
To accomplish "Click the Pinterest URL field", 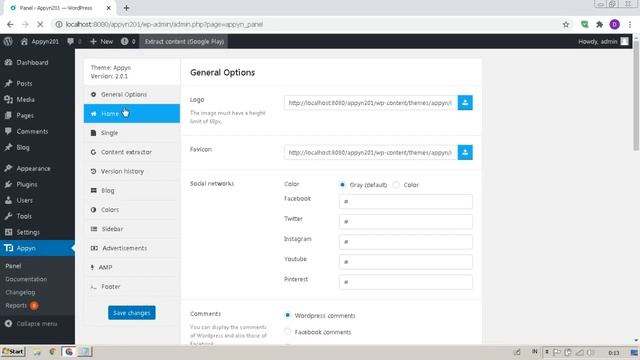I will (406, 282).
